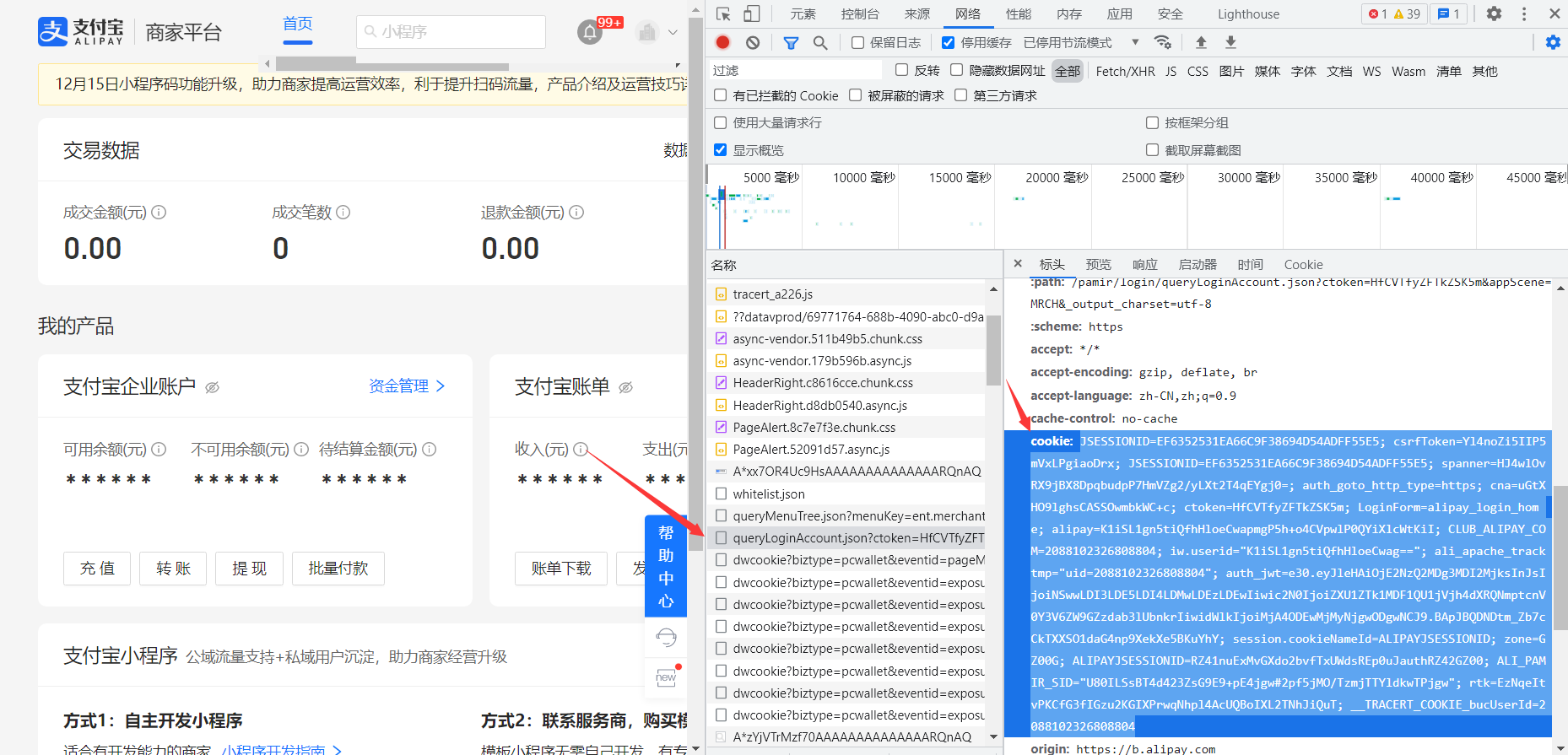Show info tooltip for 成交金额(元)
The height and width of the screenshot is (755, 1568).
(159, 213)
